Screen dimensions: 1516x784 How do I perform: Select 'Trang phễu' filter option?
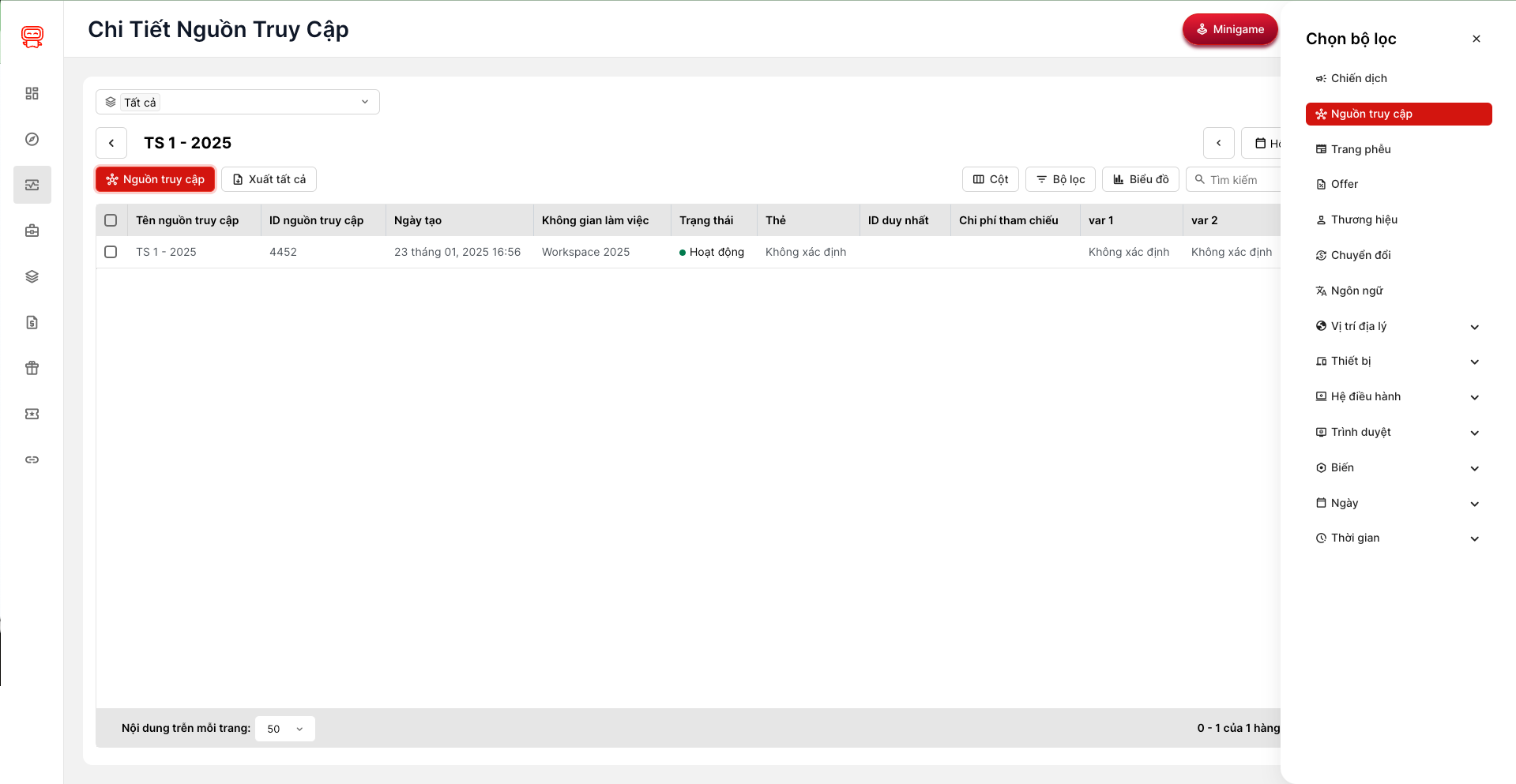click(x=1360, y=149)
